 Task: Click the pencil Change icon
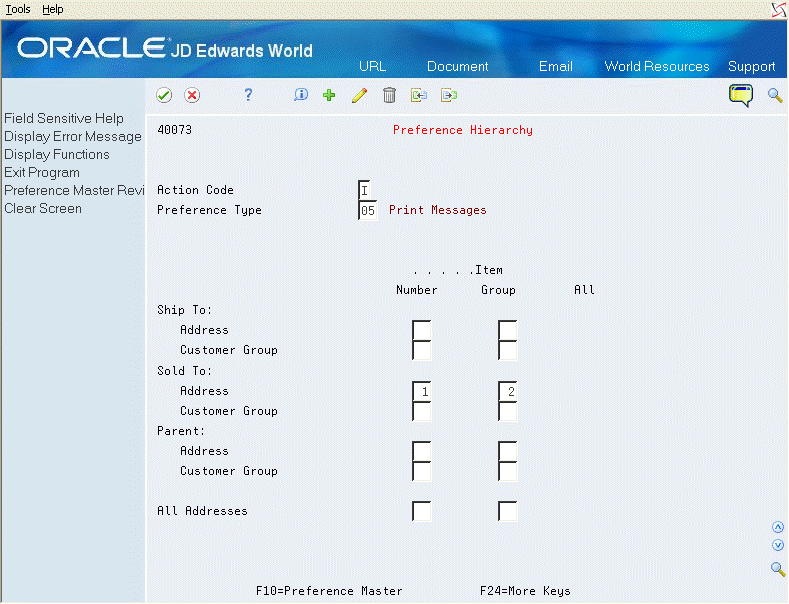pos(359,95)
